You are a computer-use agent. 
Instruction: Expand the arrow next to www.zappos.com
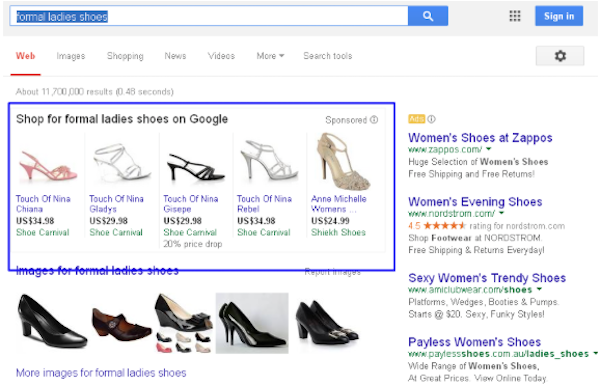coord(489,149)
